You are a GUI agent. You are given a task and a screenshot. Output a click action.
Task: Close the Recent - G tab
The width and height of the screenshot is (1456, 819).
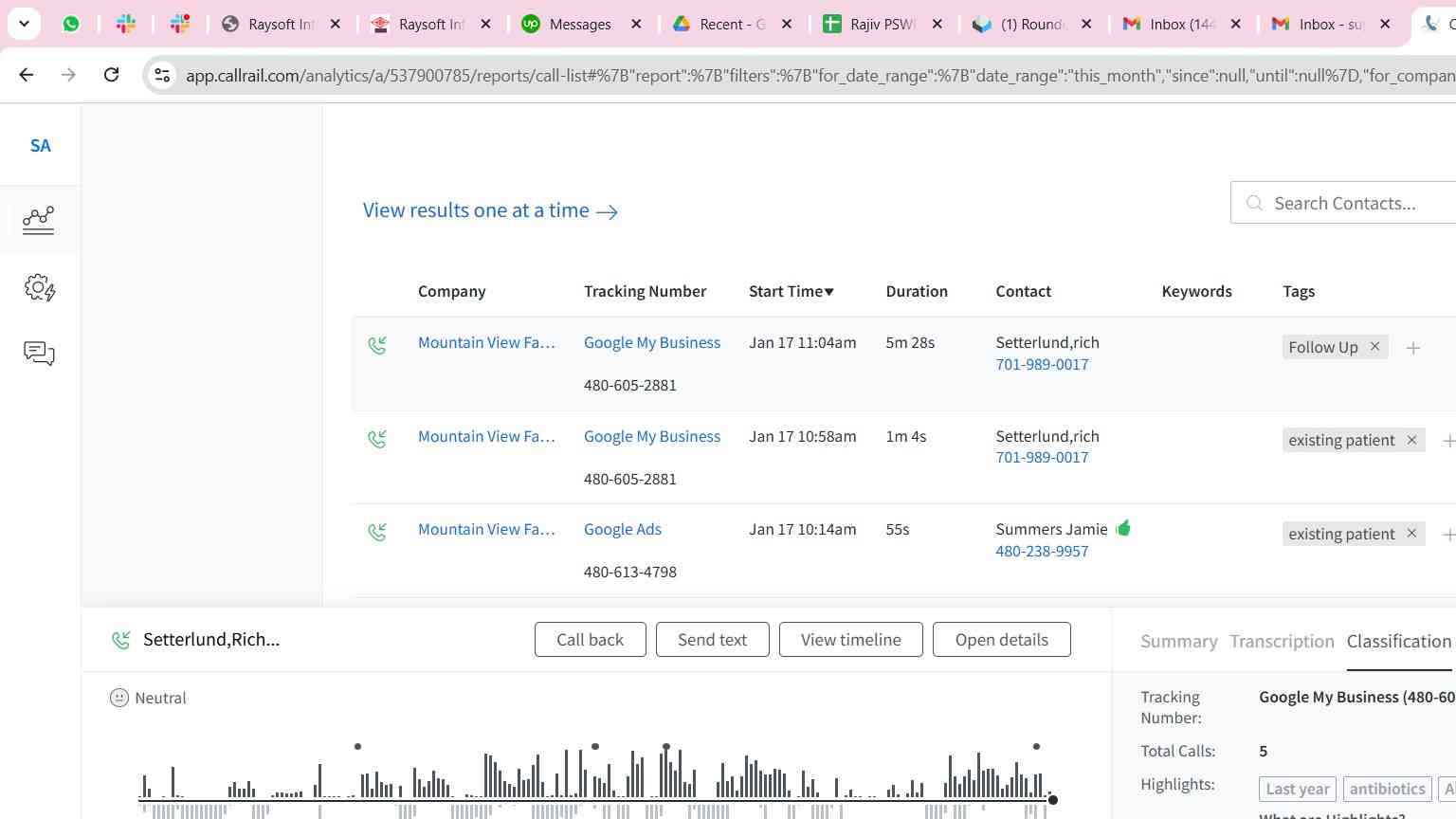pyautogui.click(x=786, y=25)
